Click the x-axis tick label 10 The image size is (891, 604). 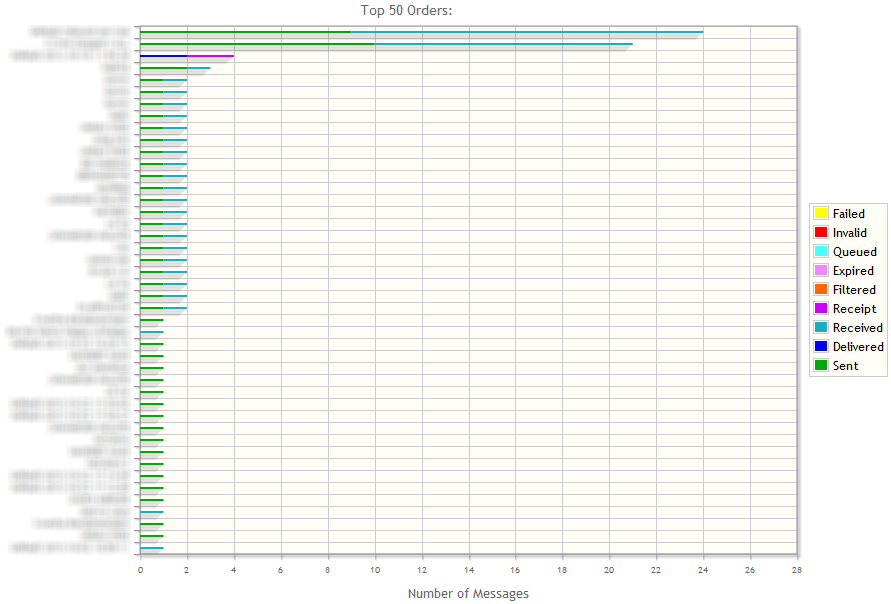pos(375,569)
